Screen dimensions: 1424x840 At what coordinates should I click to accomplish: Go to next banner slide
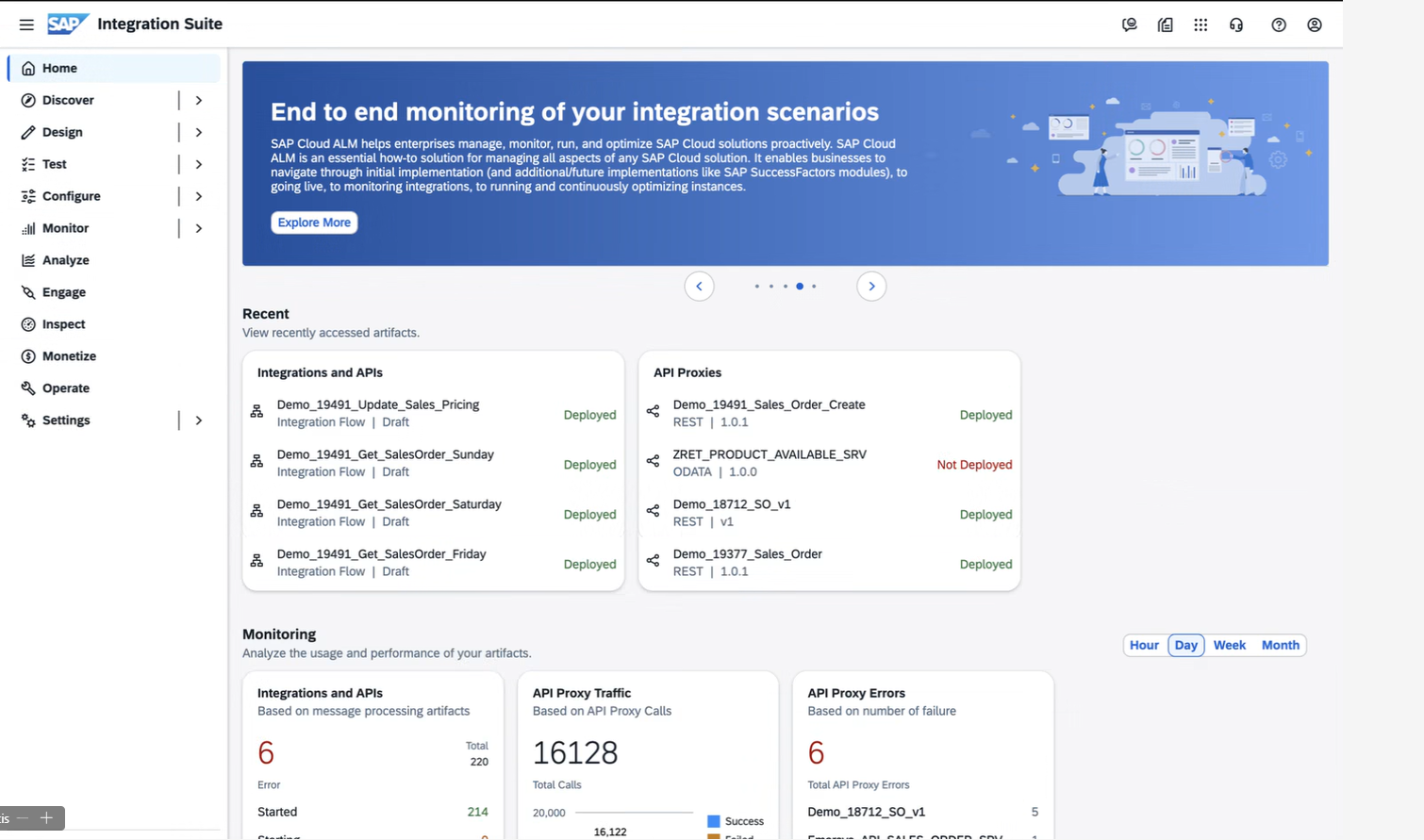tap(871, 286)
